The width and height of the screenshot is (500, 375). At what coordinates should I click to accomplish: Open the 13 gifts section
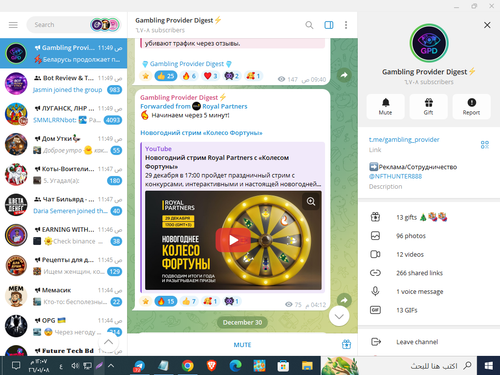coord(429,217)
